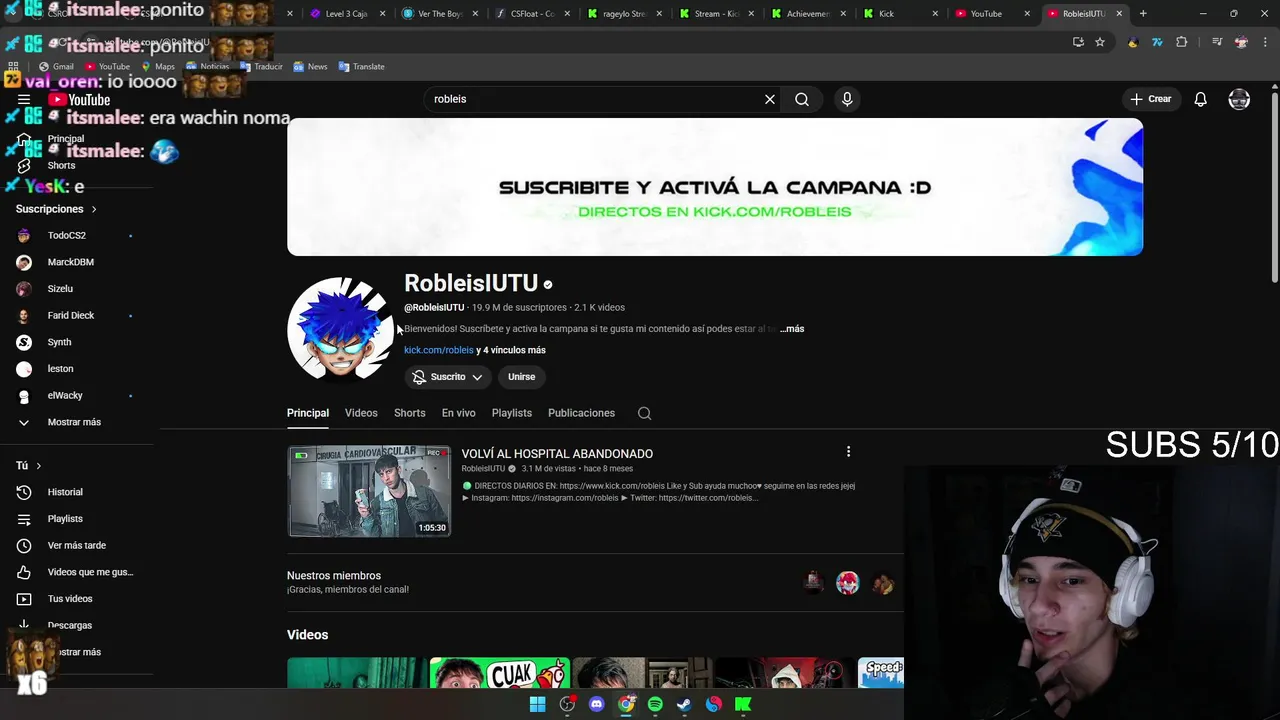This screenshot has width=1280, height=720.
Task: Open the Playlists channel tab
Action: 511,413
